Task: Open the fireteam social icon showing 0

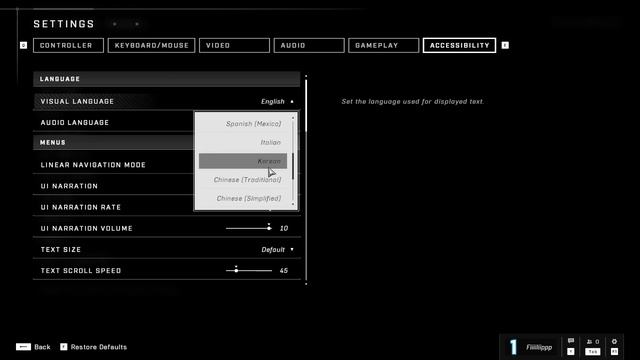Action: [x=593, y=342]
